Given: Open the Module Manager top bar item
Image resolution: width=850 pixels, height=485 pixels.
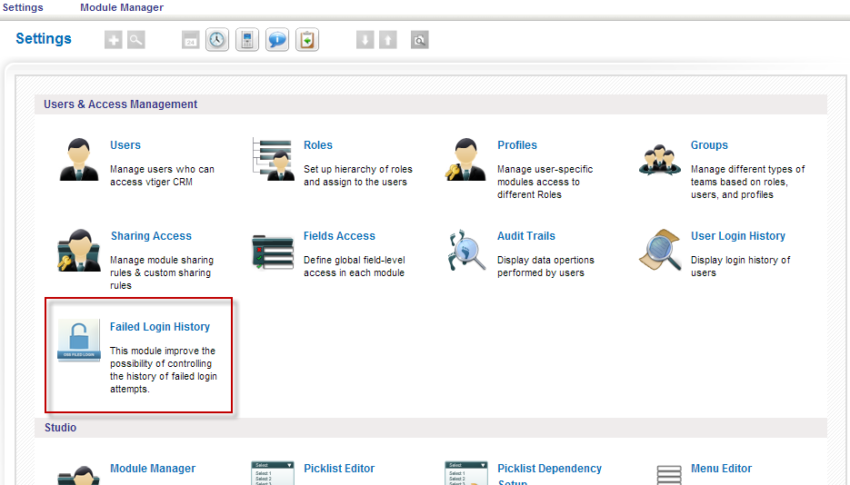Looking at the screenshot, I should 121,8.
